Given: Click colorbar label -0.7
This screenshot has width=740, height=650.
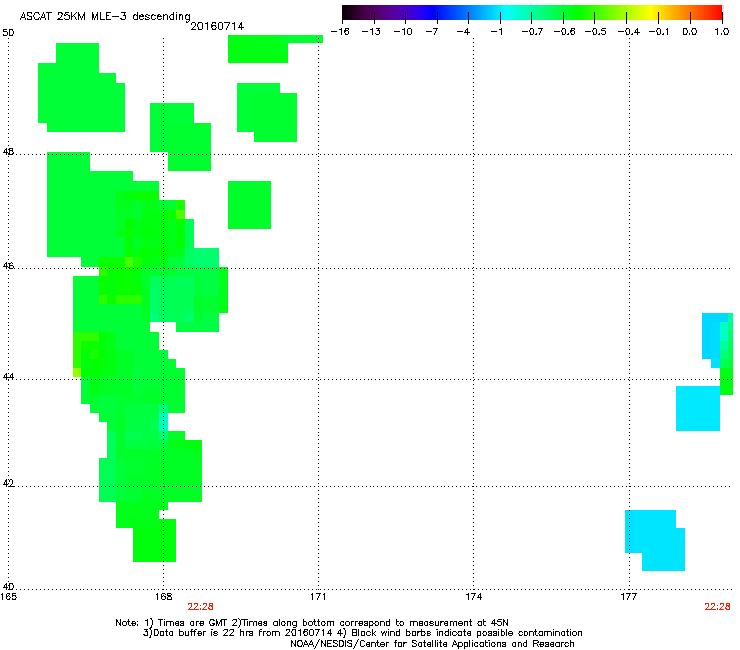Looking at the screenshot, I should click(x=532, y=32).
